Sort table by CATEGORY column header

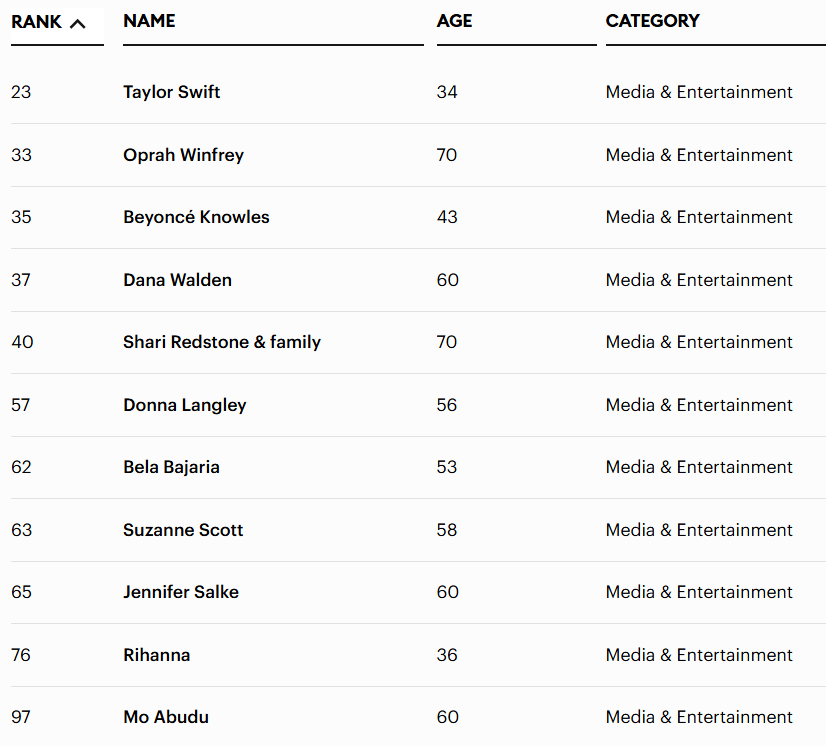pyautogui.click(x=652, y=21)
